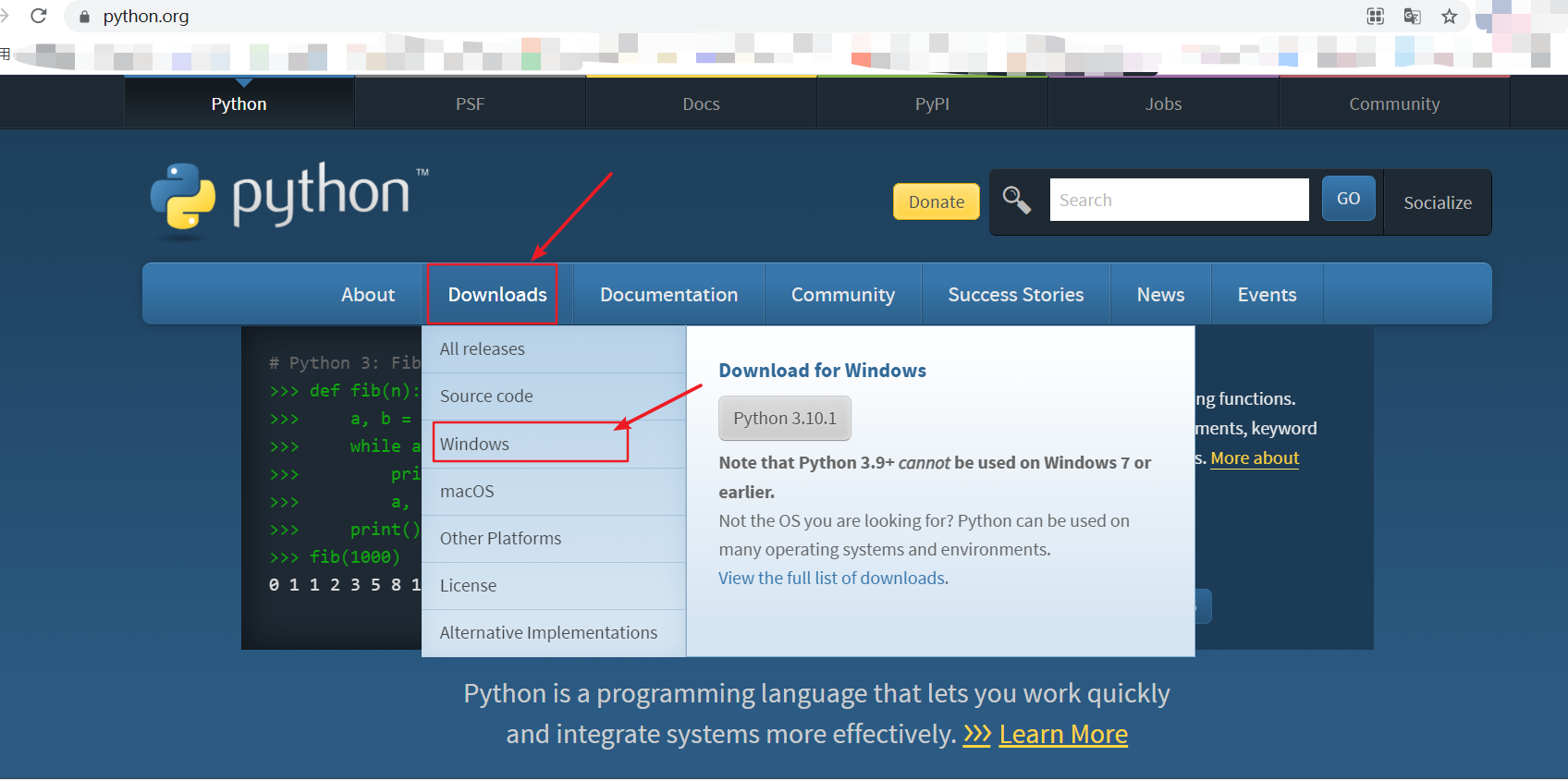Open the Docs top tab

pos(701,104)
